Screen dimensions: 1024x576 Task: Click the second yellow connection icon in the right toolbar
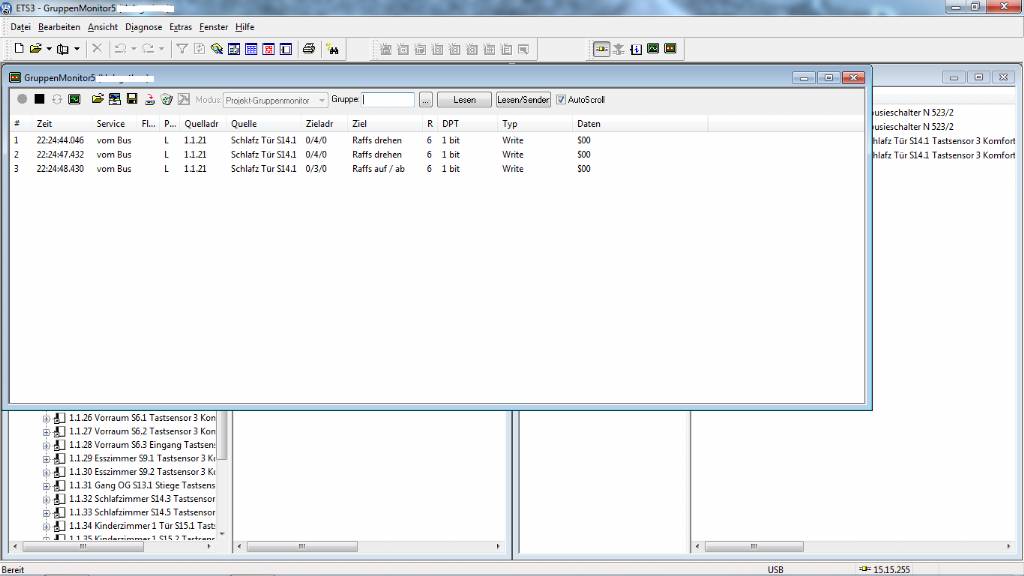[x=618, y=49]
